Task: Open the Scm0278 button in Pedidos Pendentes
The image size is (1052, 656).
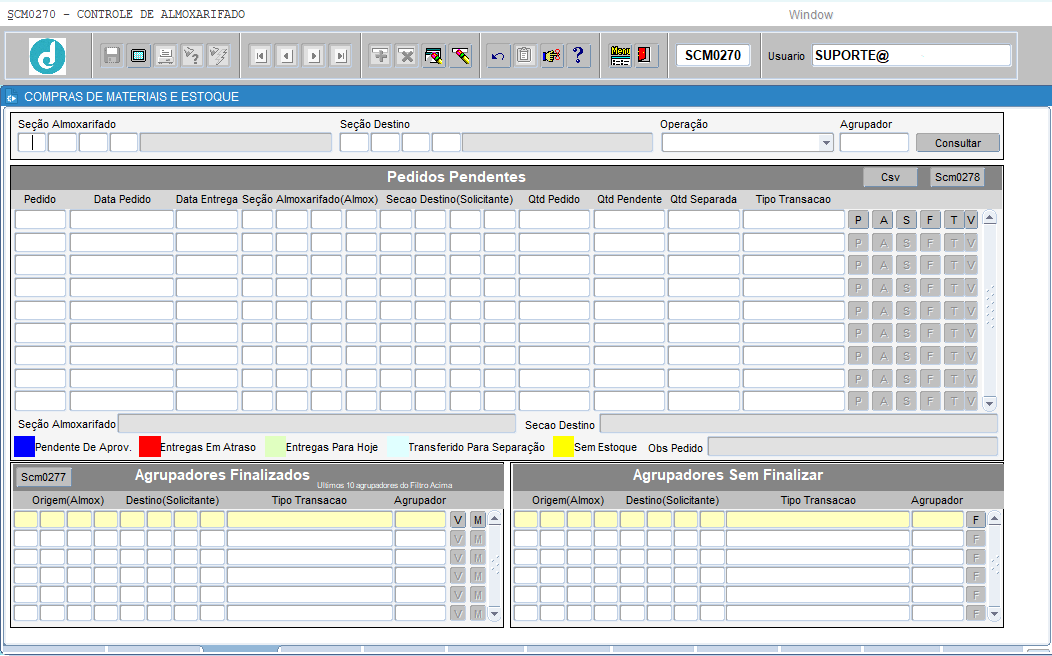Action: 957,177
